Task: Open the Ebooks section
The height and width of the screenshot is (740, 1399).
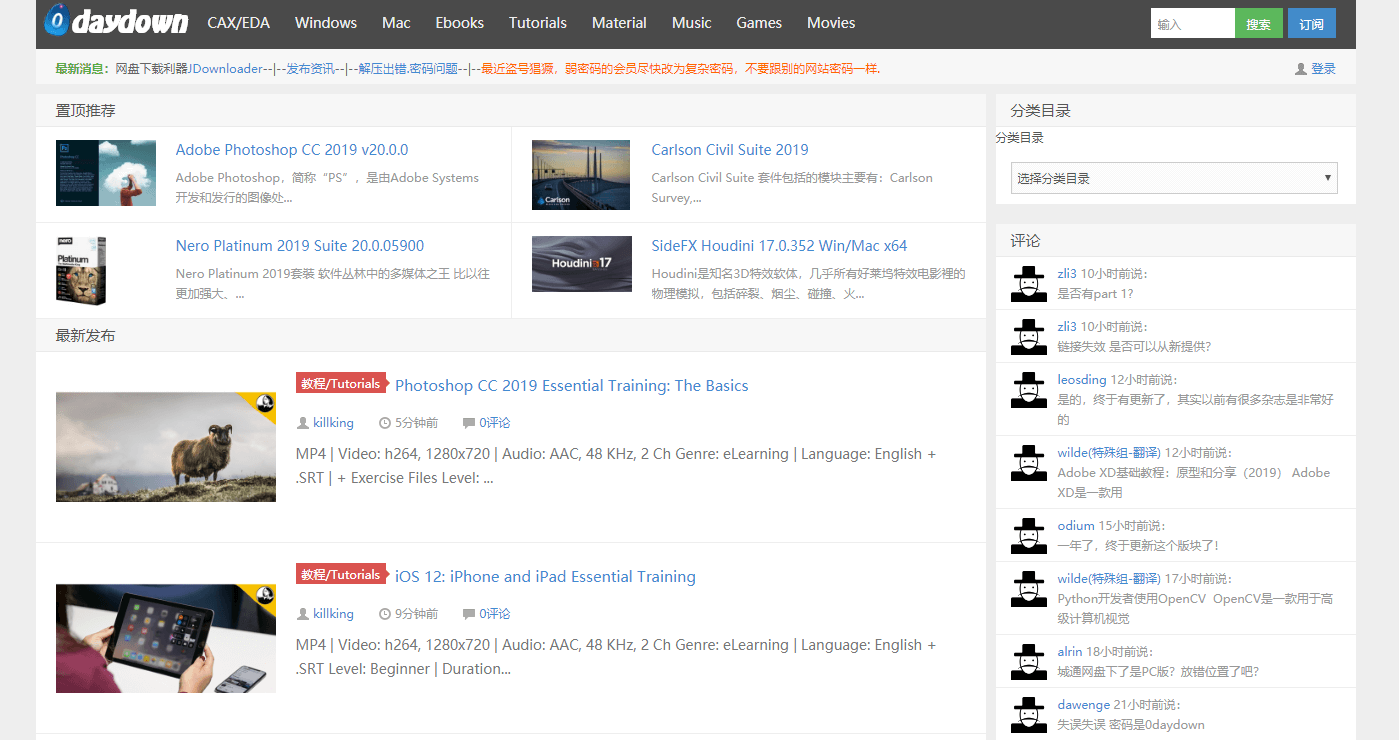Action: pyautogui.click(x=460, y=22)
